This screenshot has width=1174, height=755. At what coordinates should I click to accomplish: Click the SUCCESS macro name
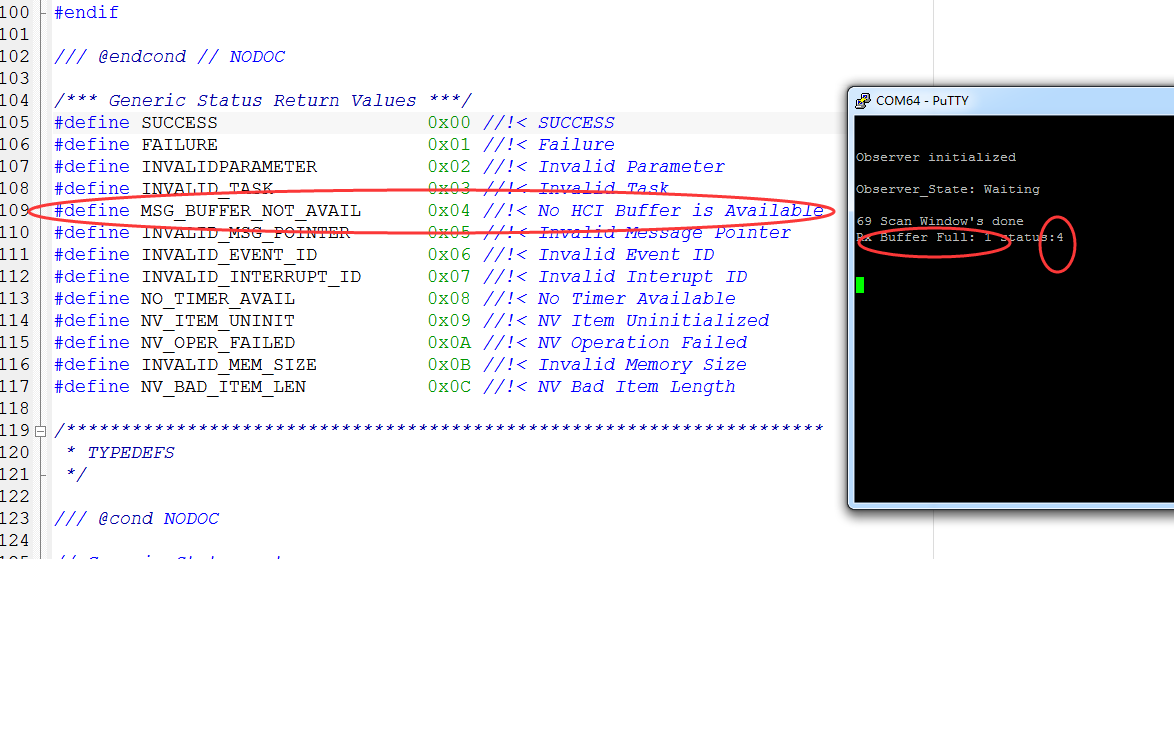click(180, 123)
